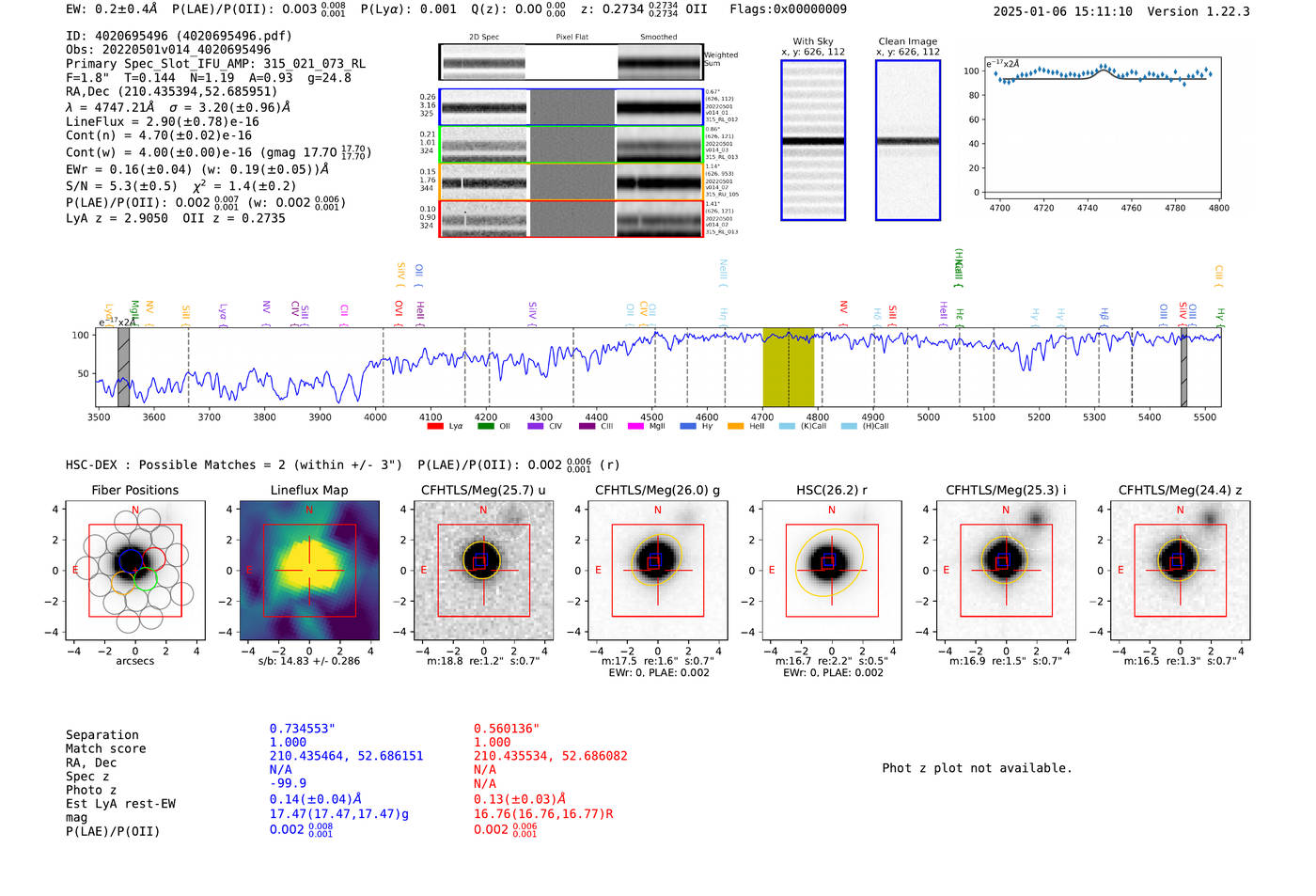Click the gray hatched band near 3550
1316x896 pixels.
[x=123, y=368]
